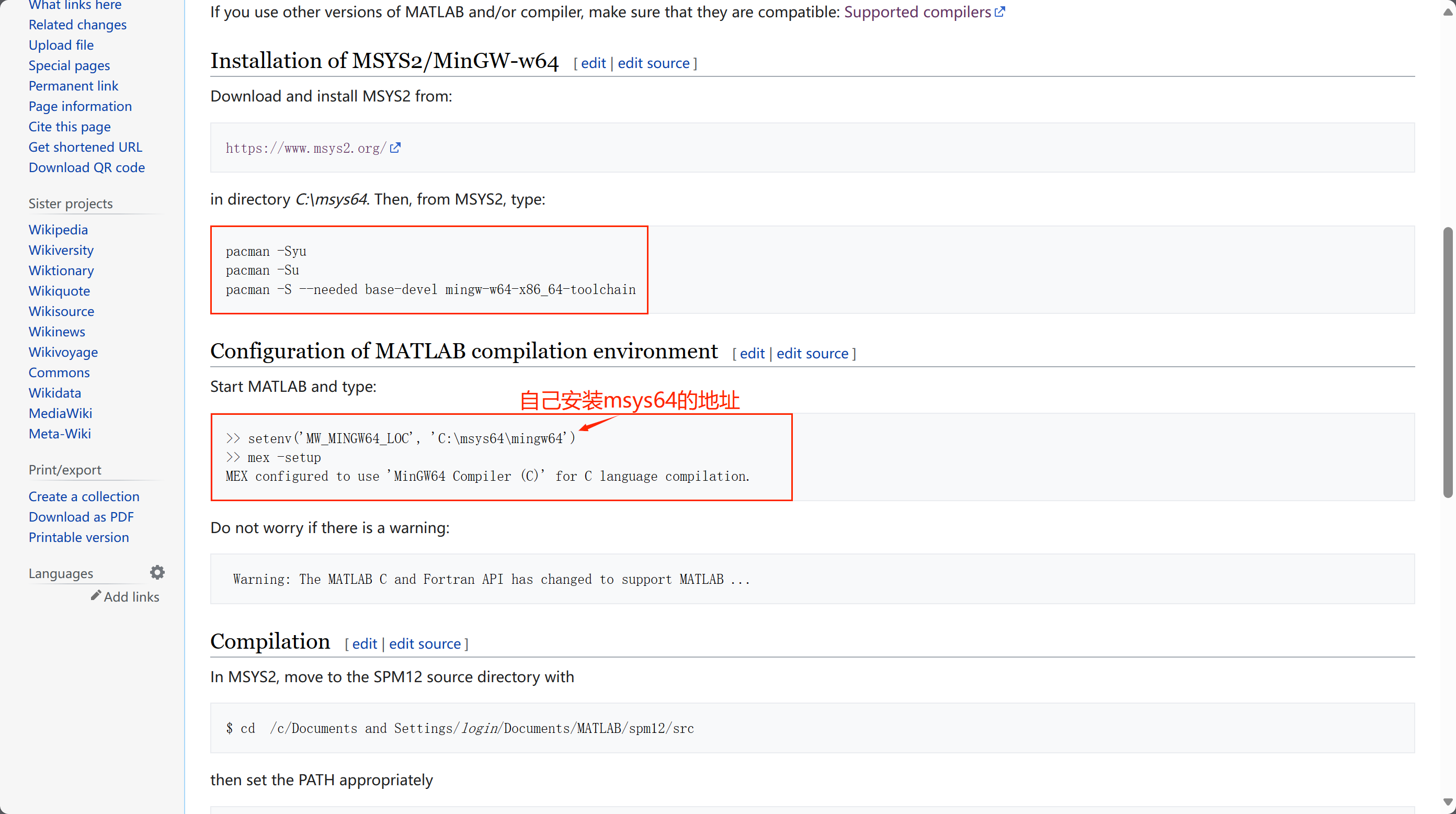The width and height of the screenshot is (1456, 814).
Task: Edit the Installation of MSYS2/MinGW-w64 section
Action: pos(593,63)
